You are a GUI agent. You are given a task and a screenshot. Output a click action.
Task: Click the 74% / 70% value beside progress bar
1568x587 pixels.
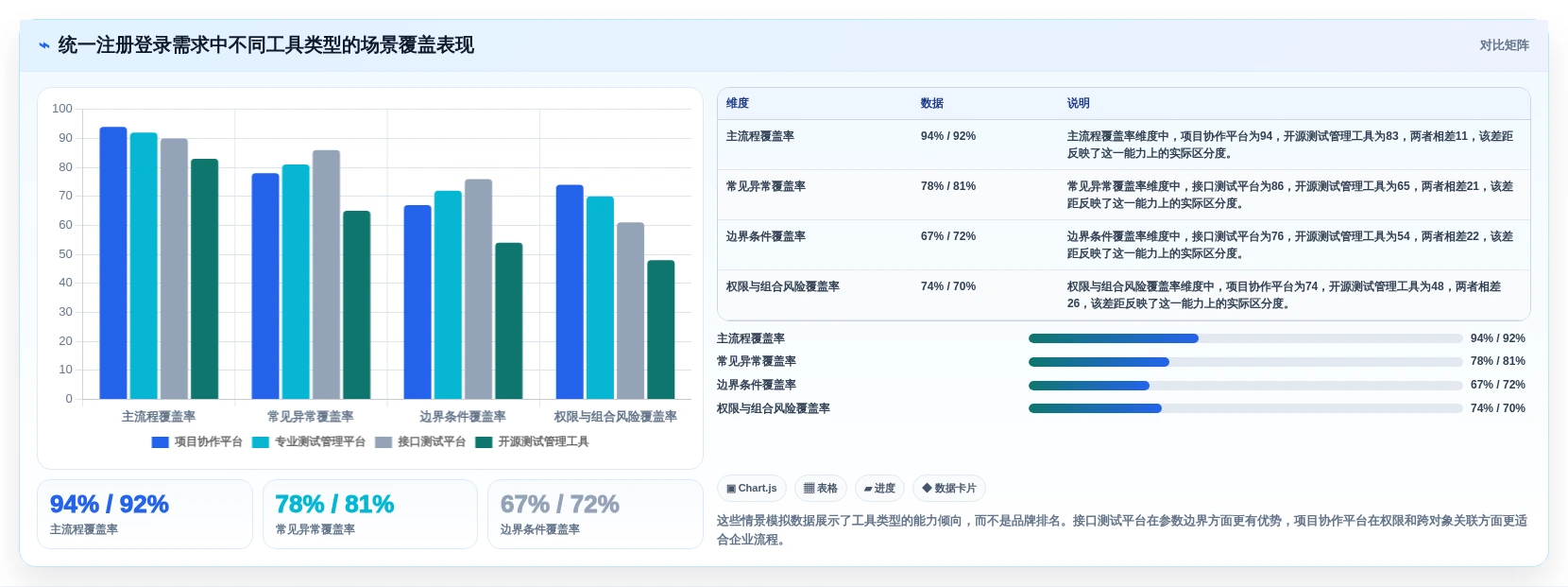(x=1498, y=408)
